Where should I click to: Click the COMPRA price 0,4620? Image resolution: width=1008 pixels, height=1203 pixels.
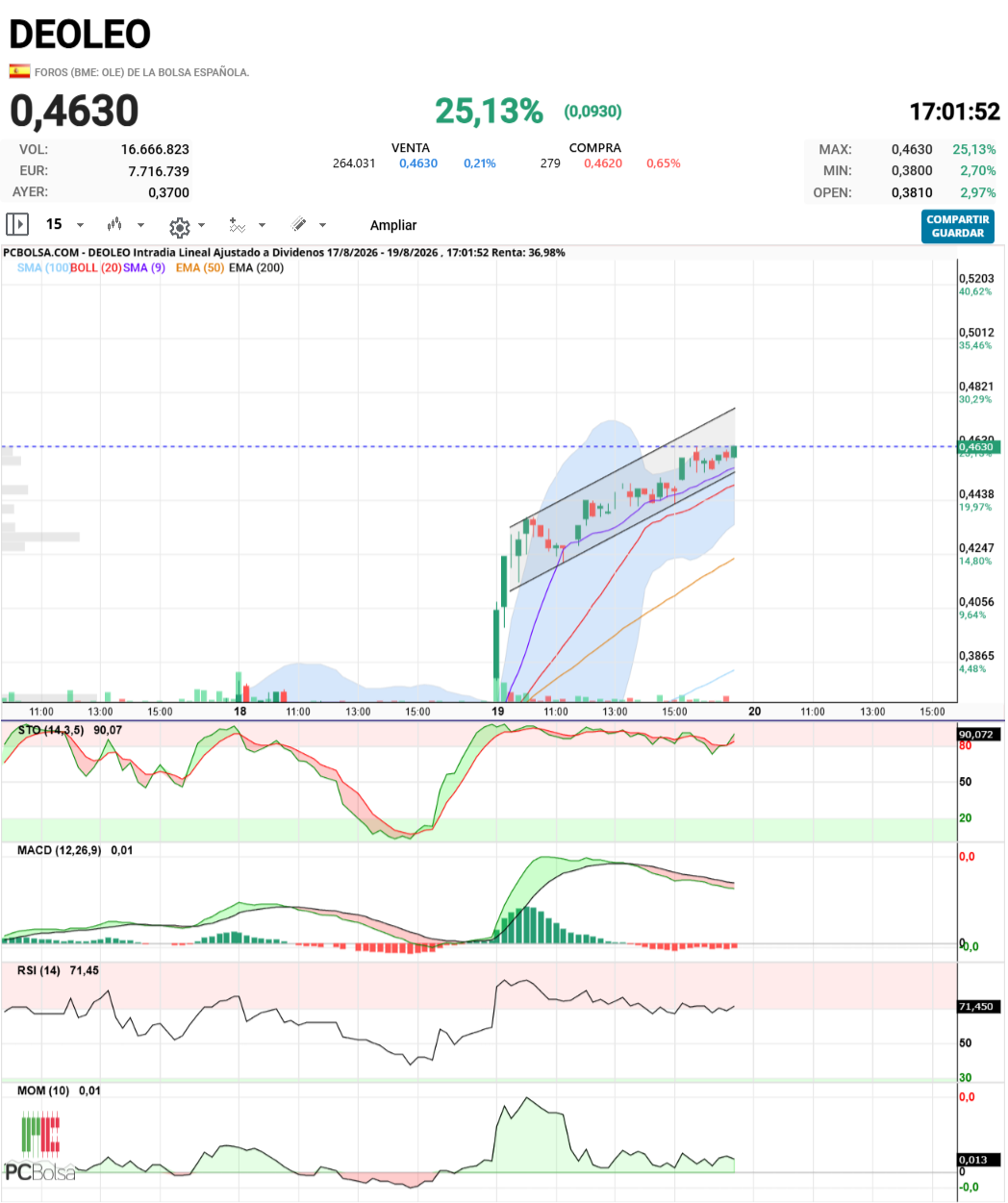[x=603, y=163]
